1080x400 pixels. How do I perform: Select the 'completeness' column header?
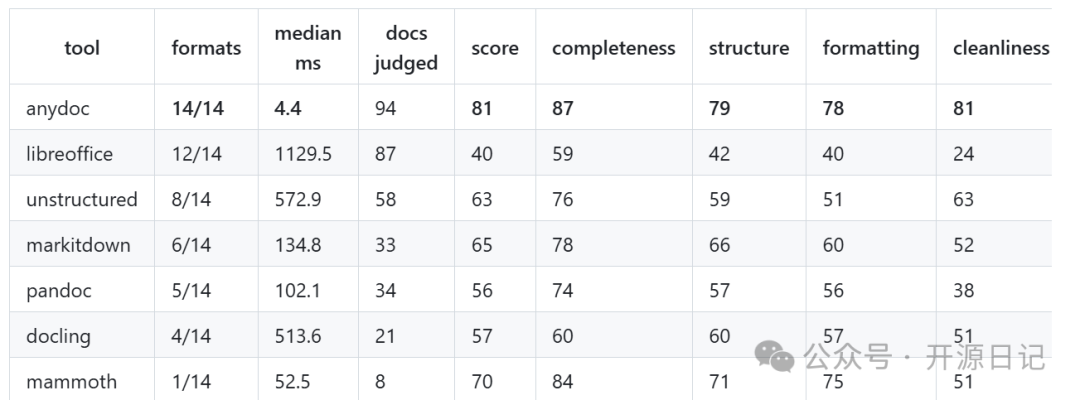click(614, 48)
